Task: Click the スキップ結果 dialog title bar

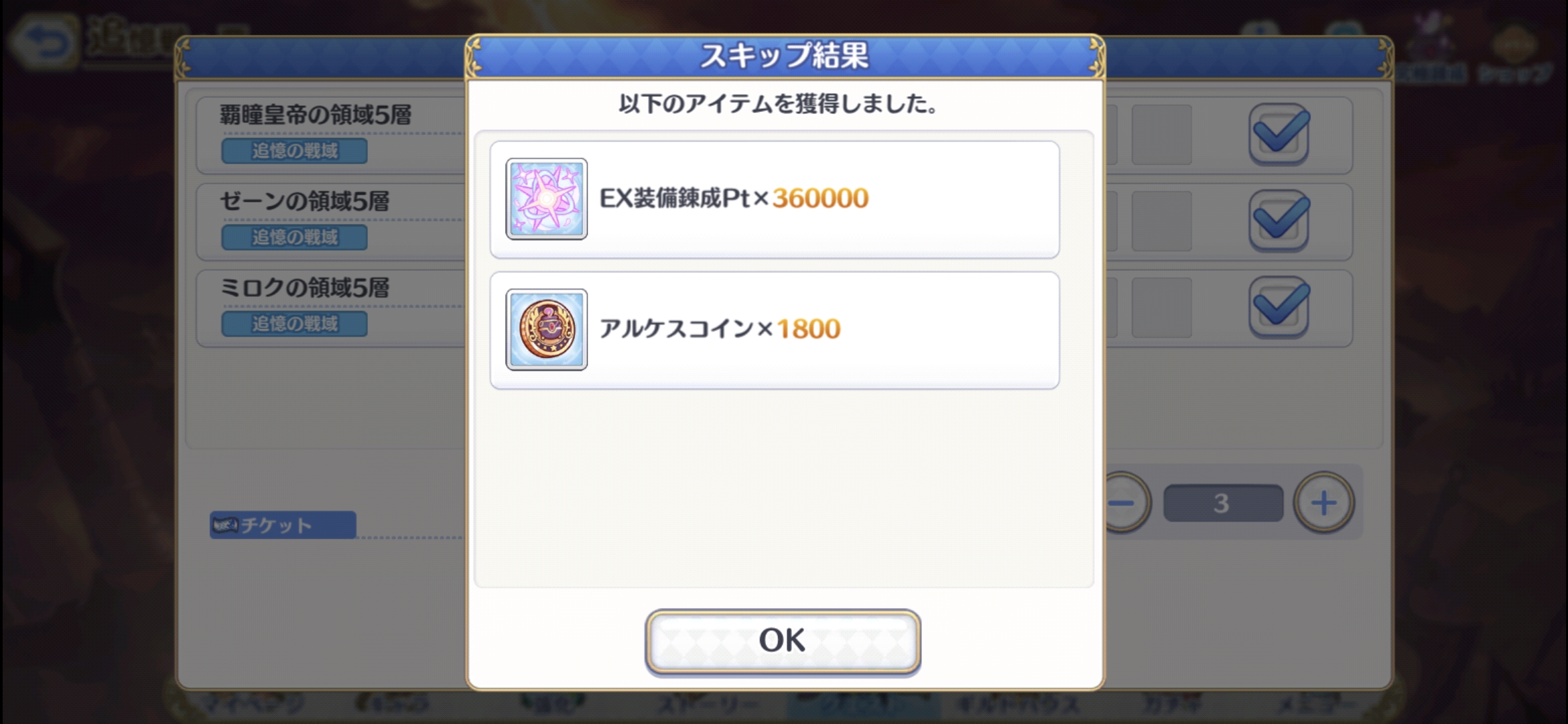Action: pos(785,56)
